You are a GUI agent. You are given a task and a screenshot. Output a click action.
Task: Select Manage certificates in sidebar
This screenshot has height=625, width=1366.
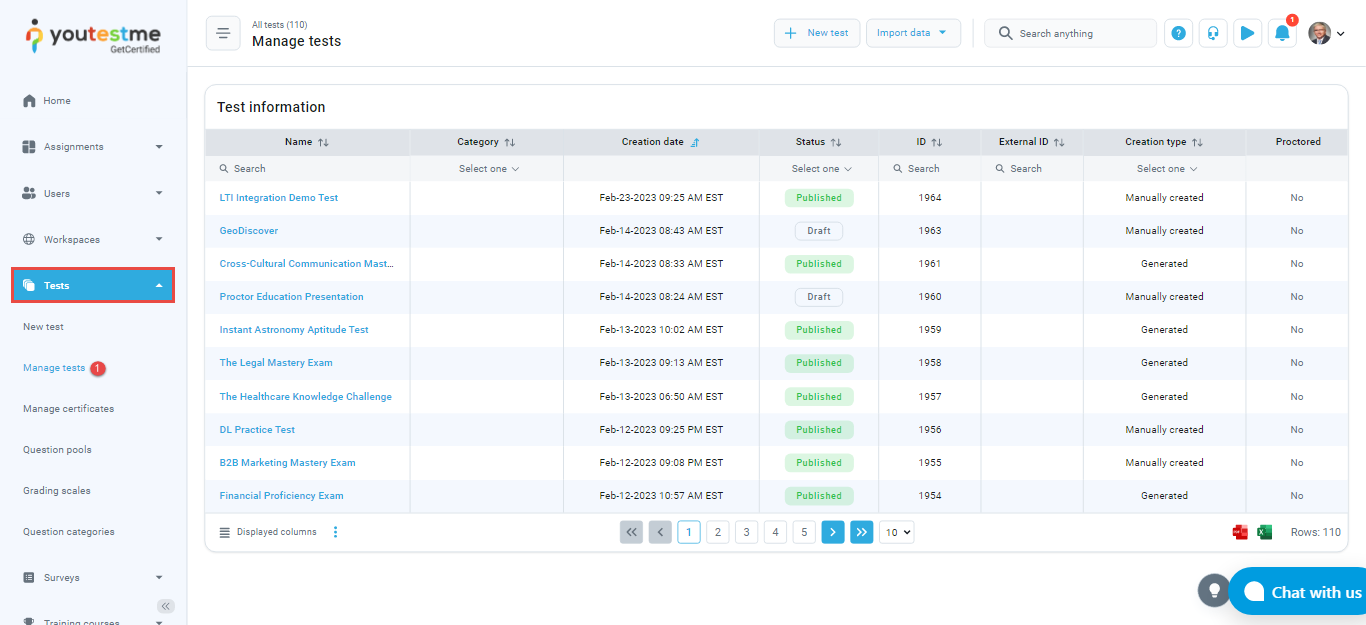[x=68, y=409]
